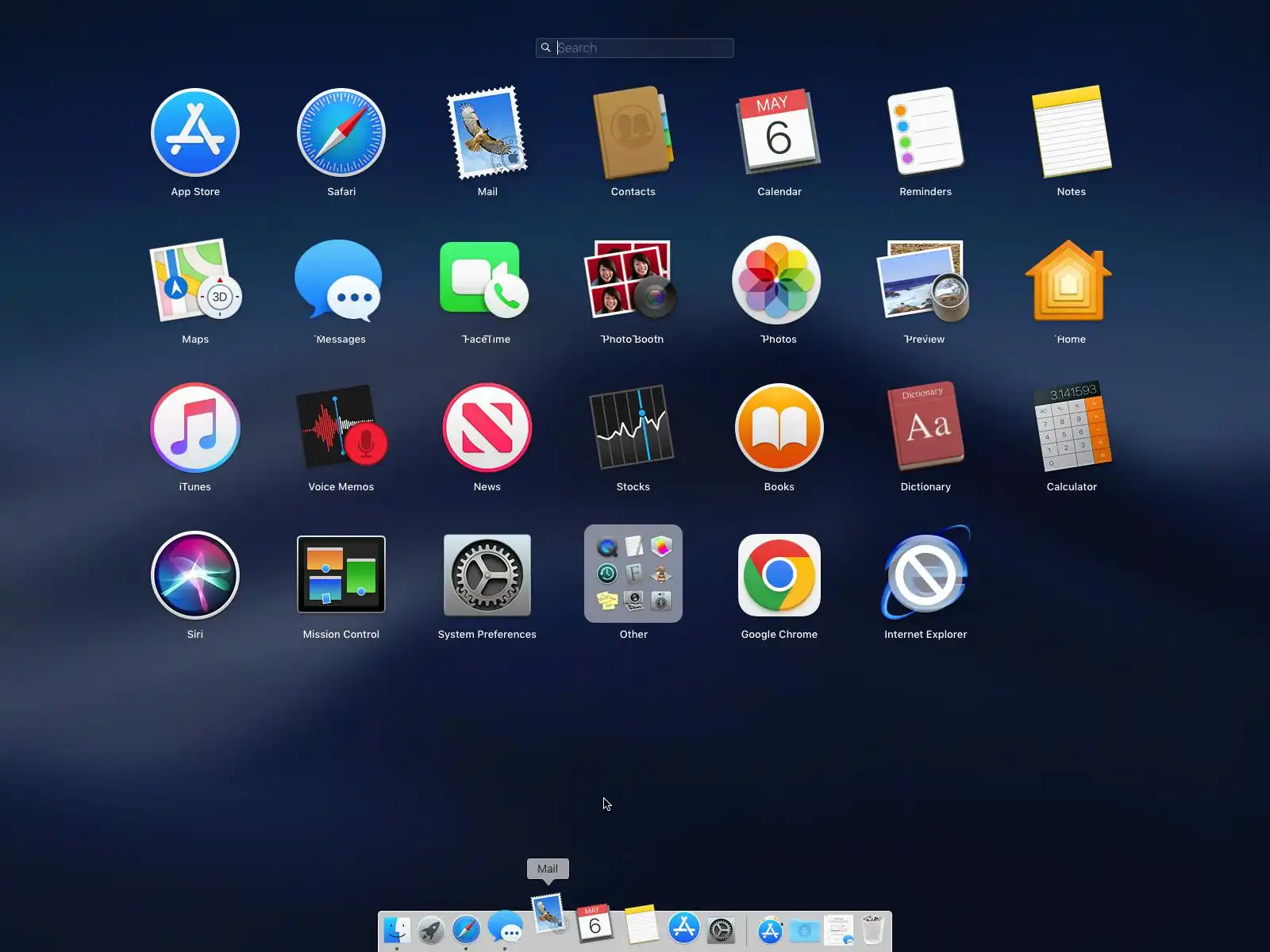Open Mission Control

coord(341,575)
